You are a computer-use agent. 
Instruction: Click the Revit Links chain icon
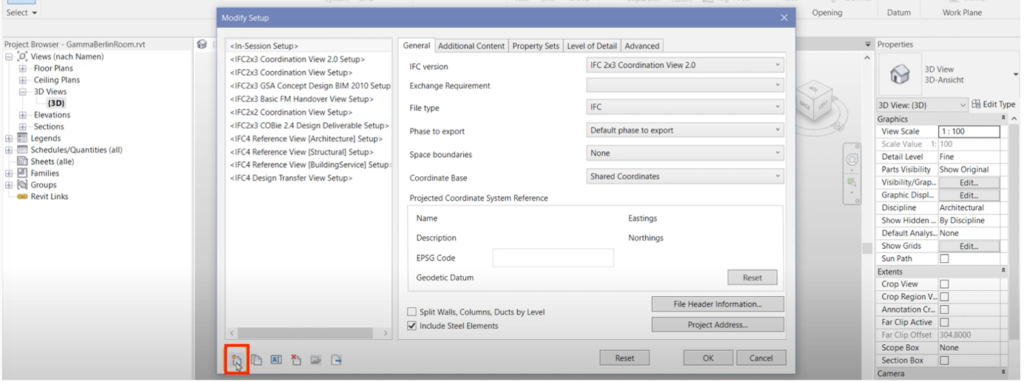pos(22,197)
